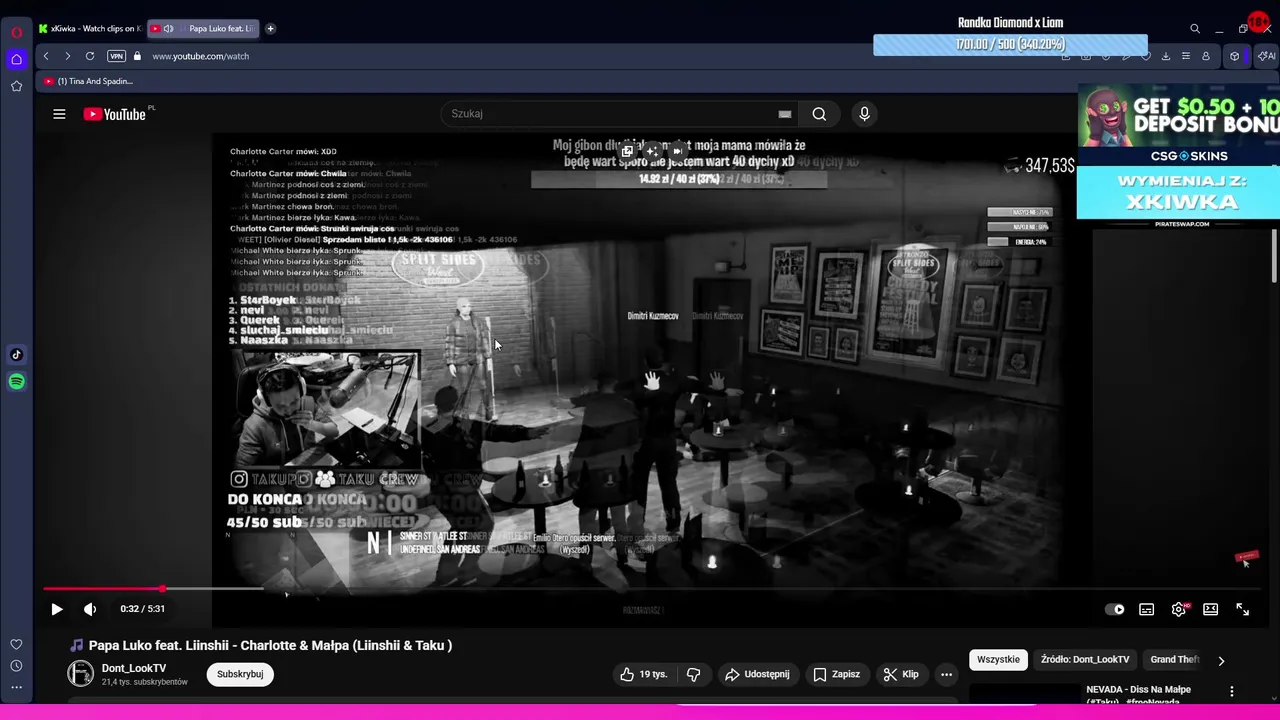Image resolution: width=1280 pixels, height=720 pixels.
Task: Click the Subskrybuj subscribe button
Action: pos(240,674)
